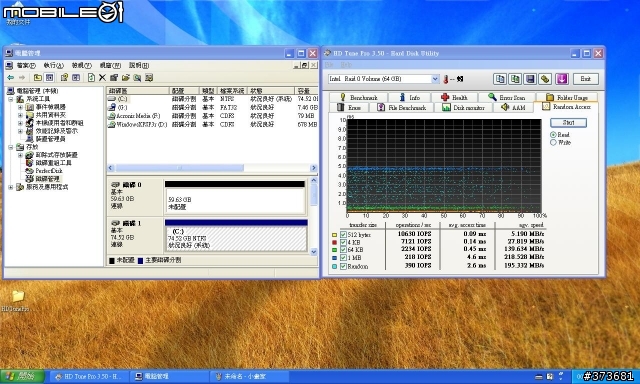This screenshot has height=384, width=640.
Task: Click the back arrow in Computer Management toolbar
Action: coord(11,78)
